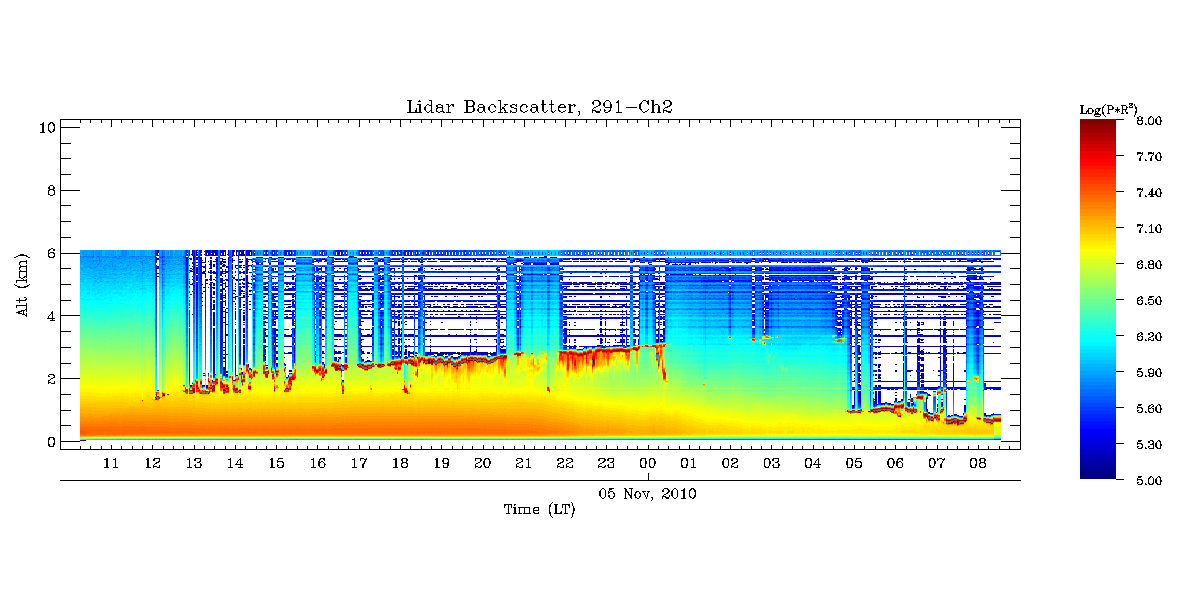Click the time tick label 06
1200x600 pixels.
coord(895,464)
